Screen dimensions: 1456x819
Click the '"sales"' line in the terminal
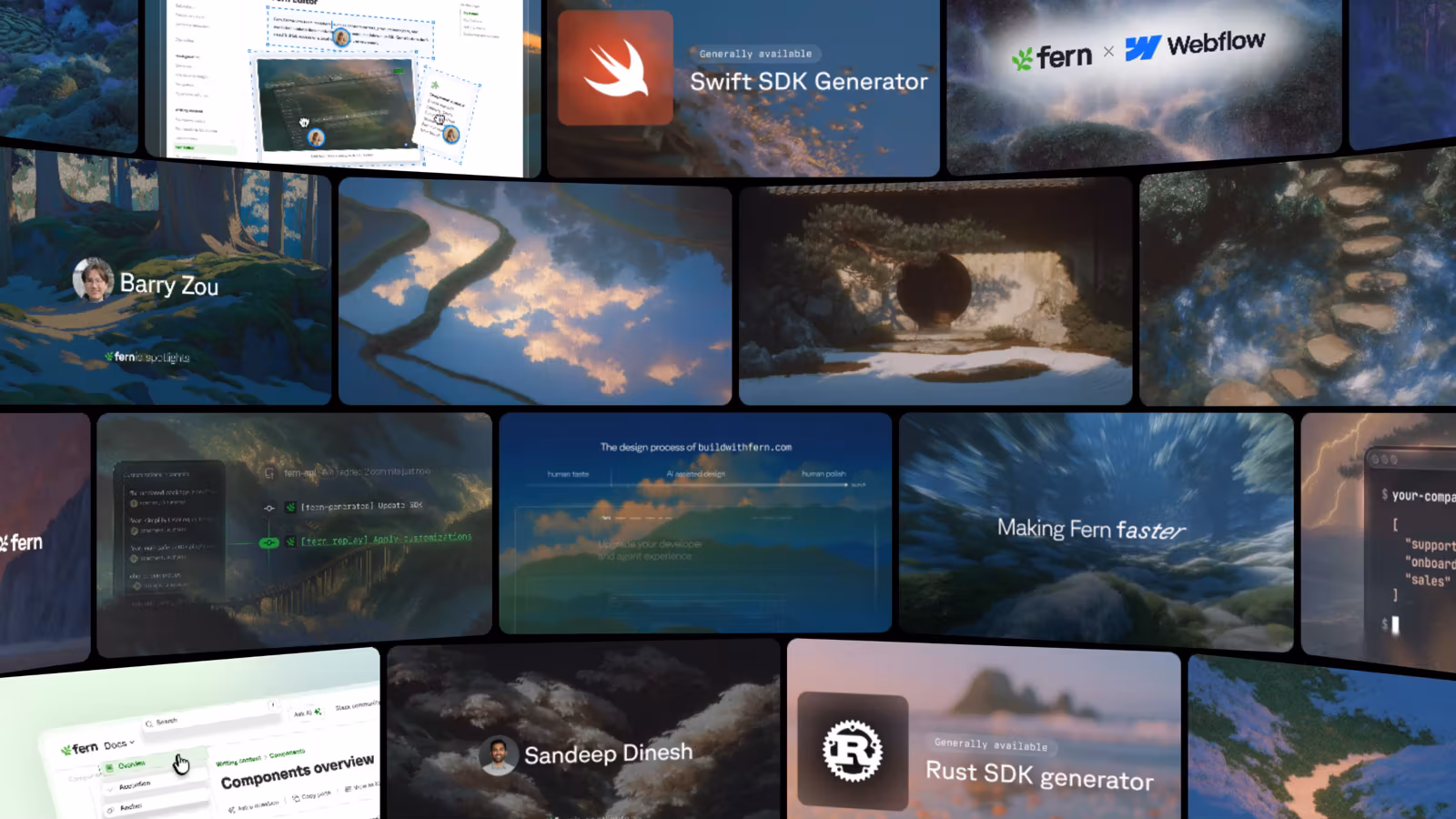click(1428, 580)
